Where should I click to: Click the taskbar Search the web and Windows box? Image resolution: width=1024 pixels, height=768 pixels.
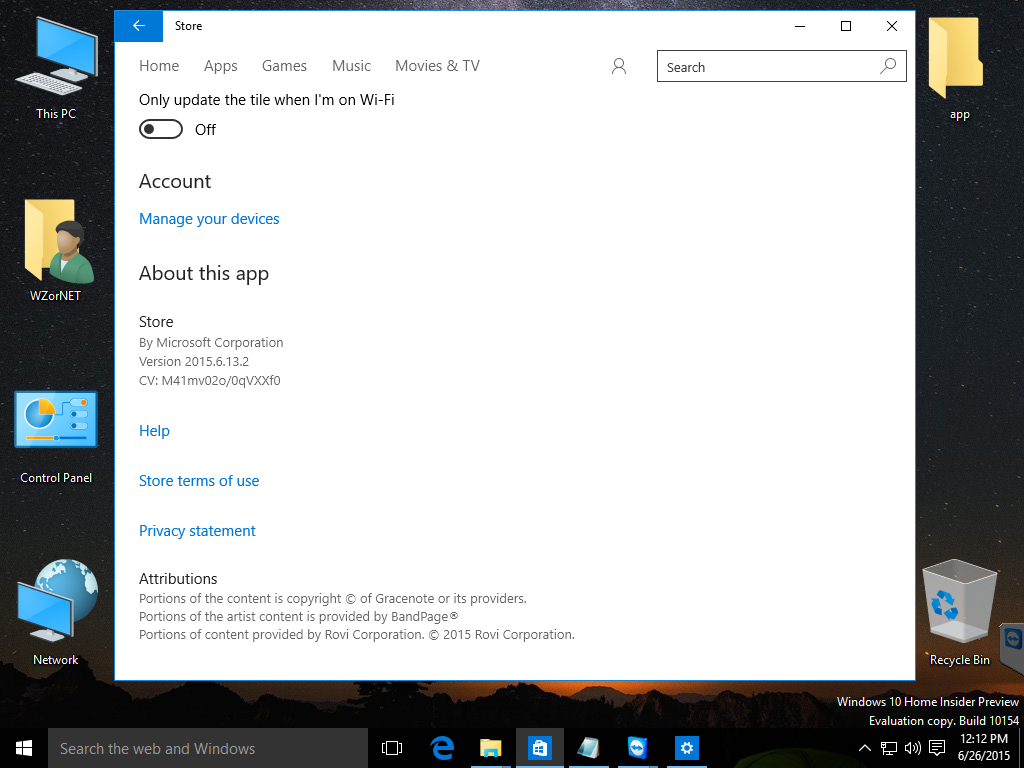click(208, 748)
